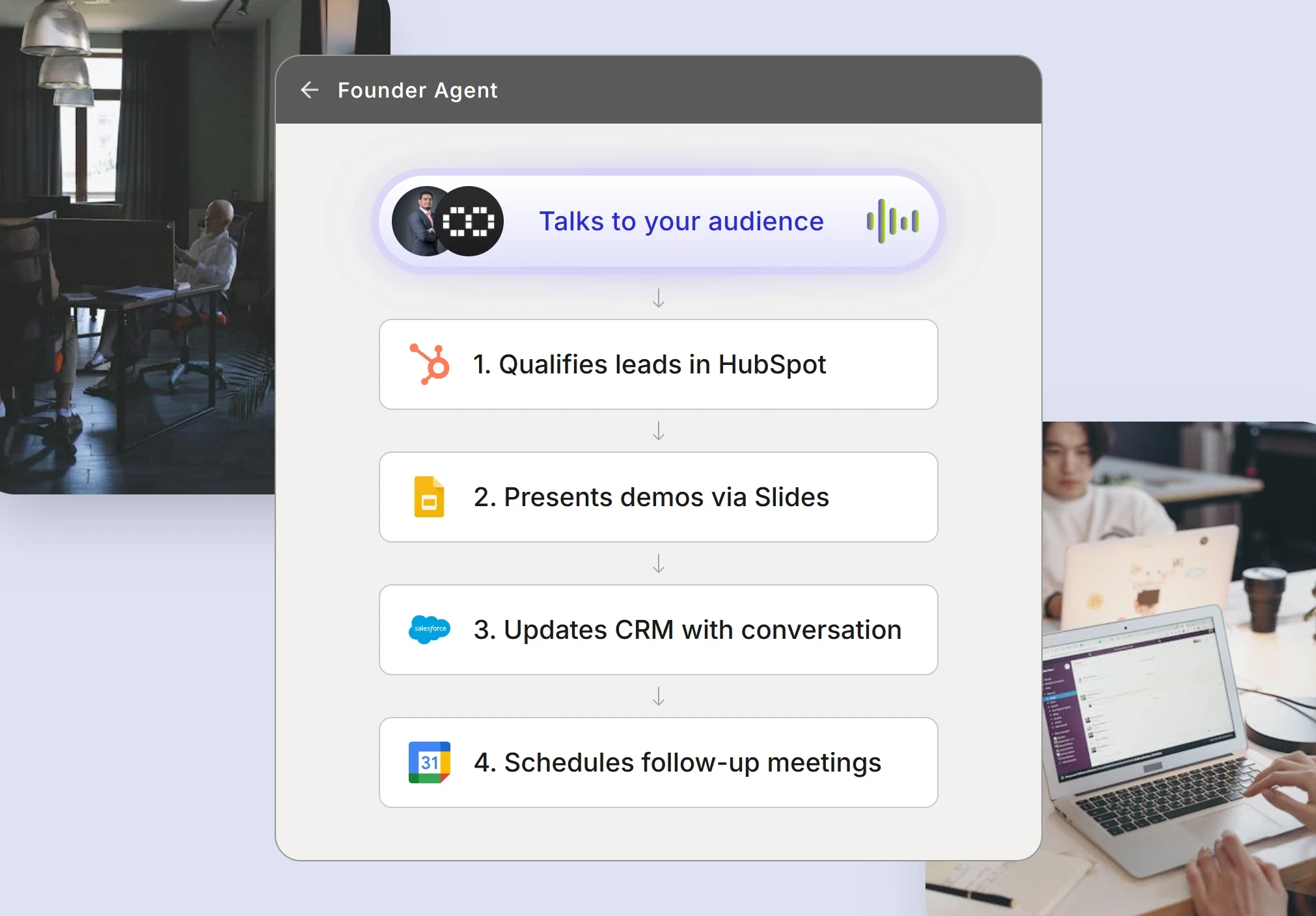
Task: Select the Founder Agent title text
Action: 417,90
